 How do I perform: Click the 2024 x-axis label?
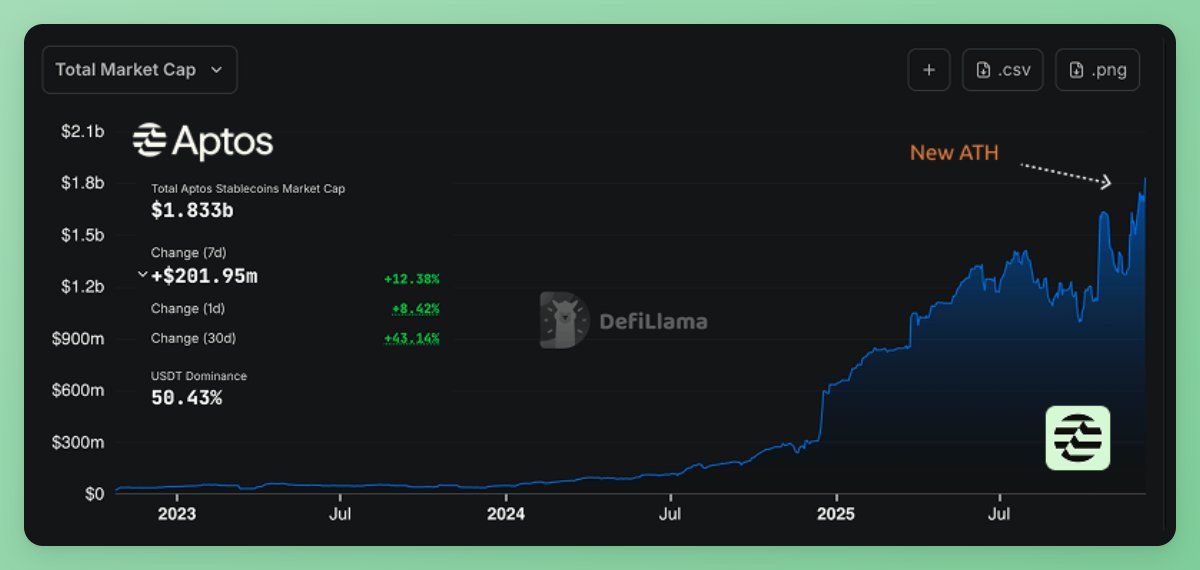tap(506, 515)
